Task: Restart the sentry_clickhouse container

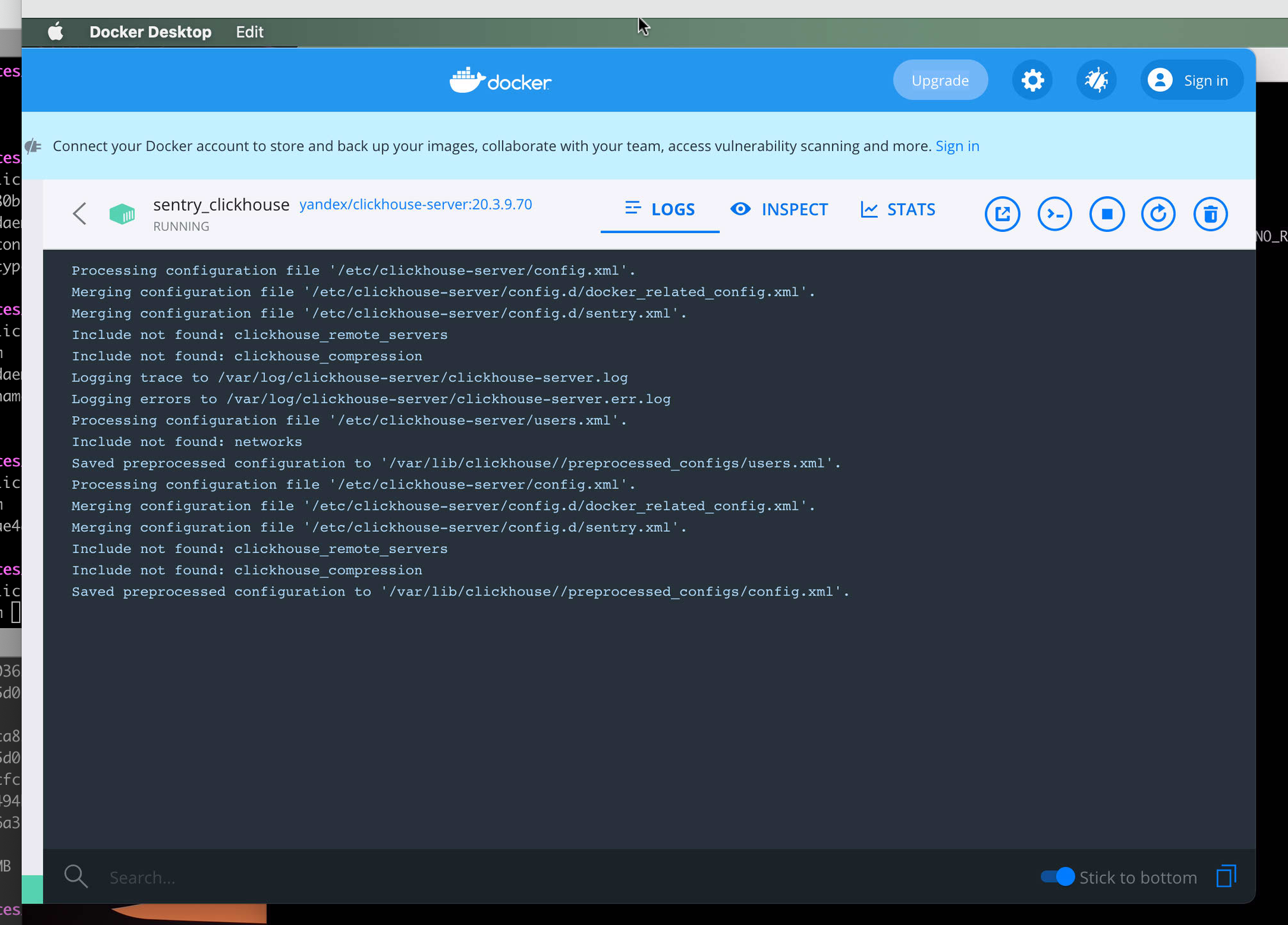Action: coord(1158,214)
